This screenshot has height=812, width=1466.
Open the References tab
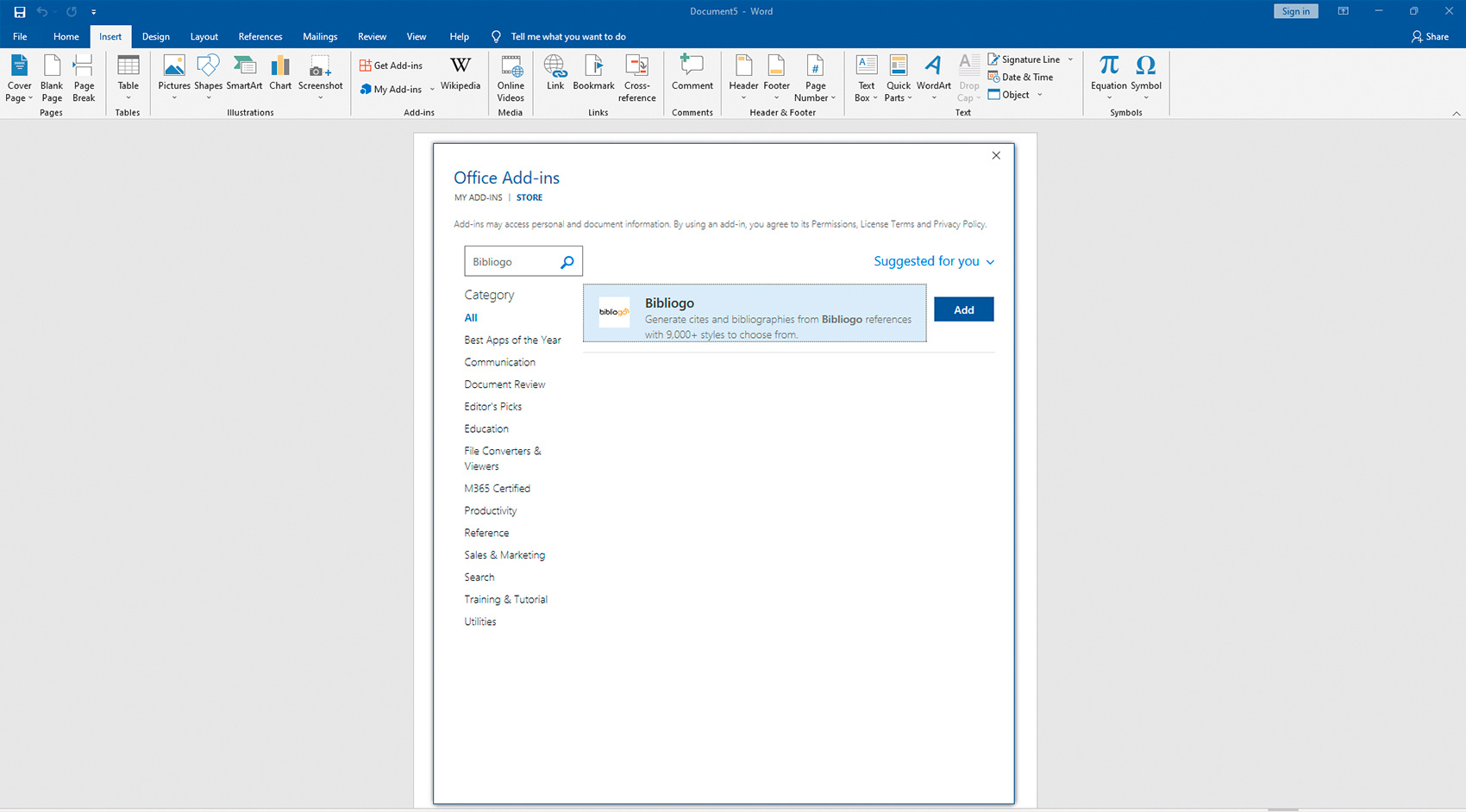pyautogui.click(x=260, y=36)
